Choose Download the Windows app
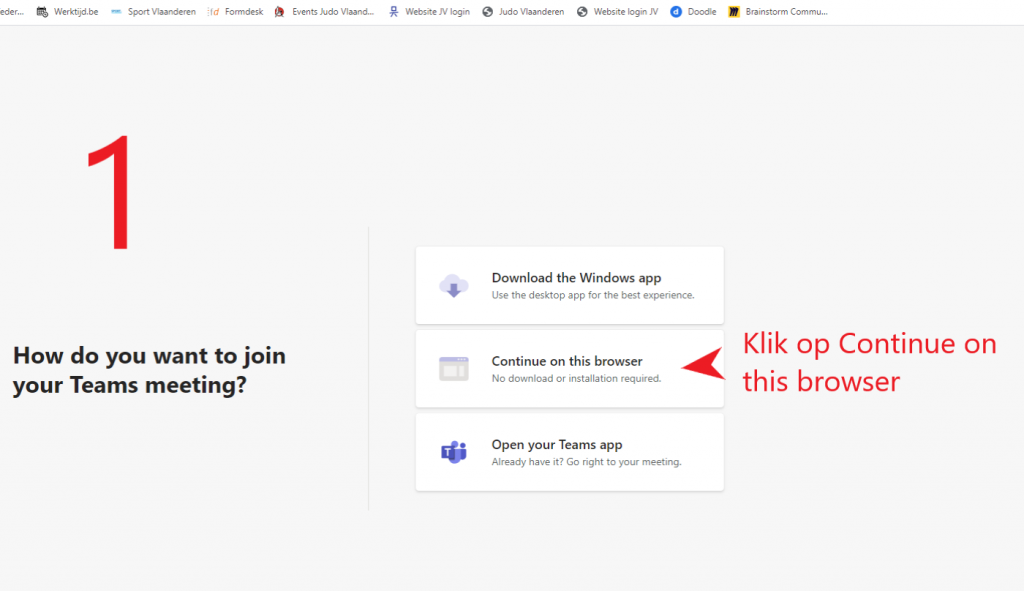 coord(569,285)
